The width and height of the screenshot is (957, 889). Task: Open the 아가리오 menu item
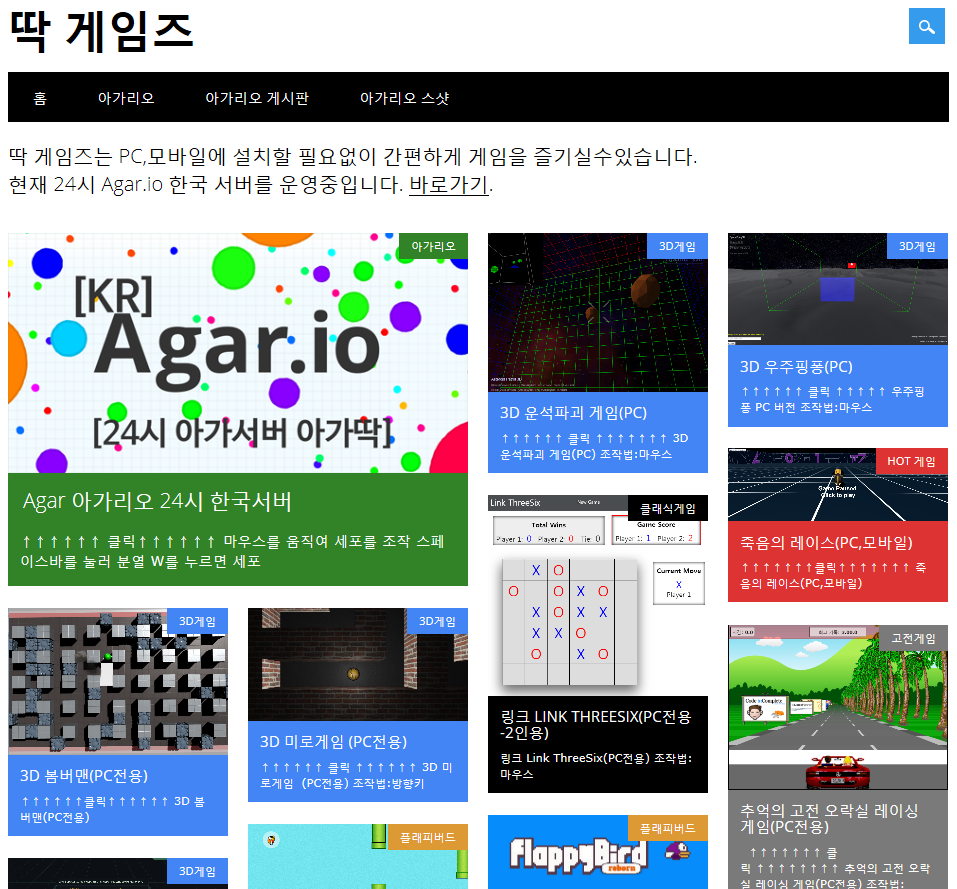pos(126,98)
